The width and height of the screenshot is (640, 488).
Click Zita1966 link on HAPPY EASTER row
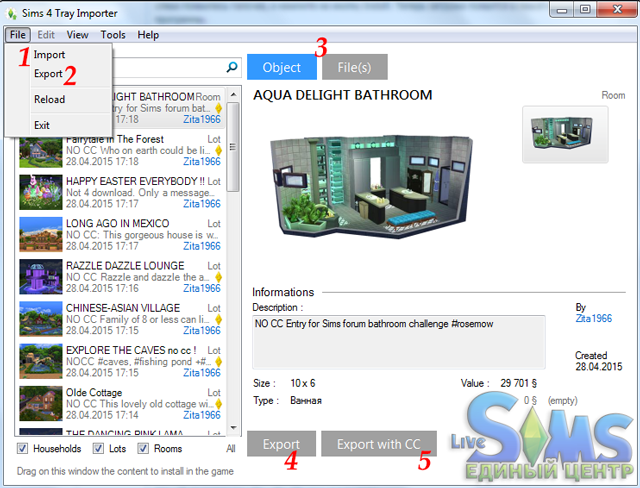202,204
